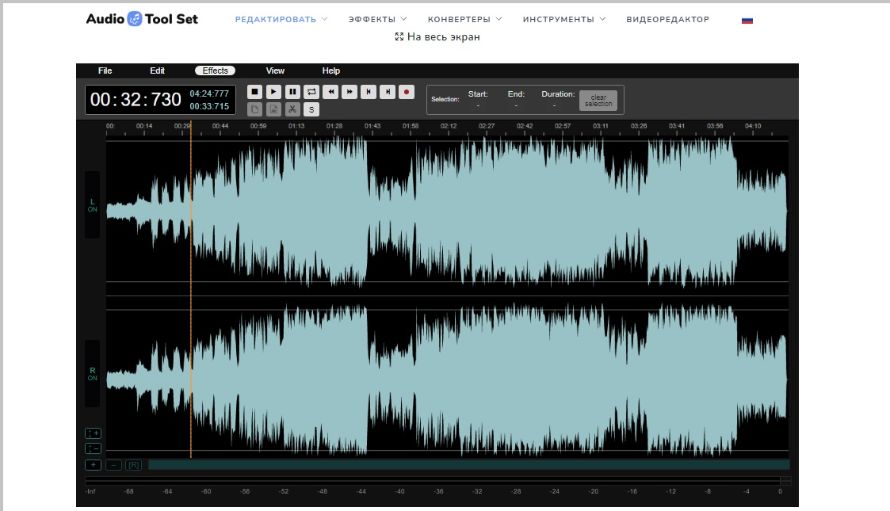Screen dimensions: 890x511
Task: Click the clear selection button
Action: point(598,100)
